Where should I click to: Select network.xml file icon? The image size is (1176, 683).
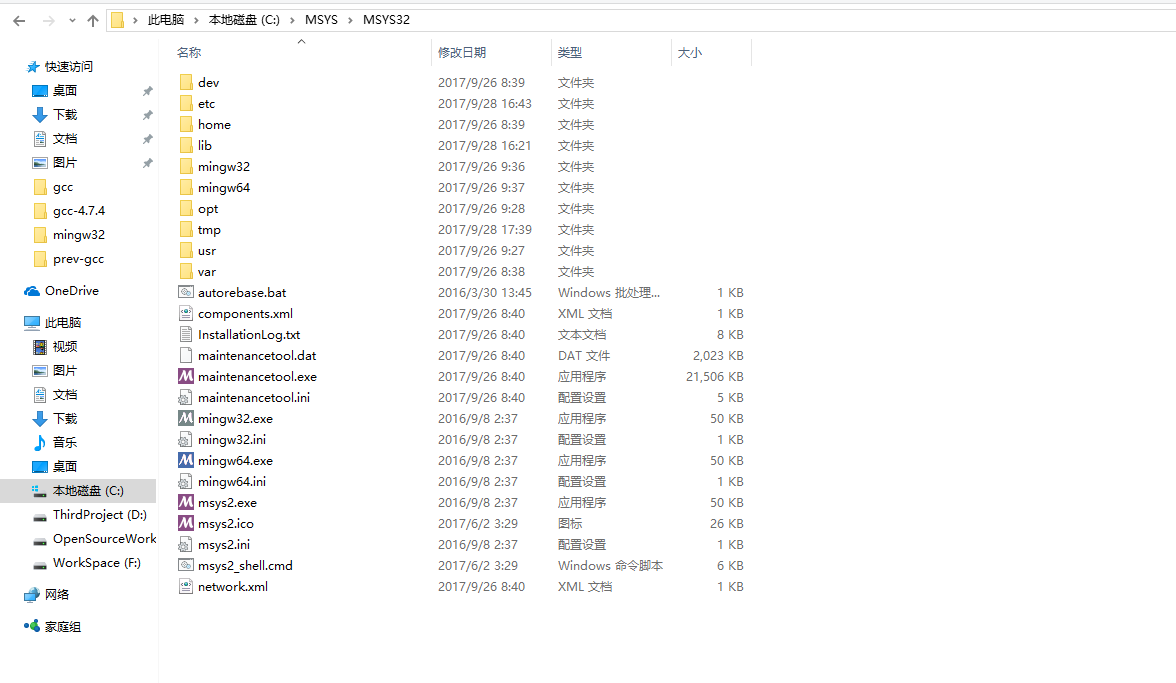click(186, 586)
